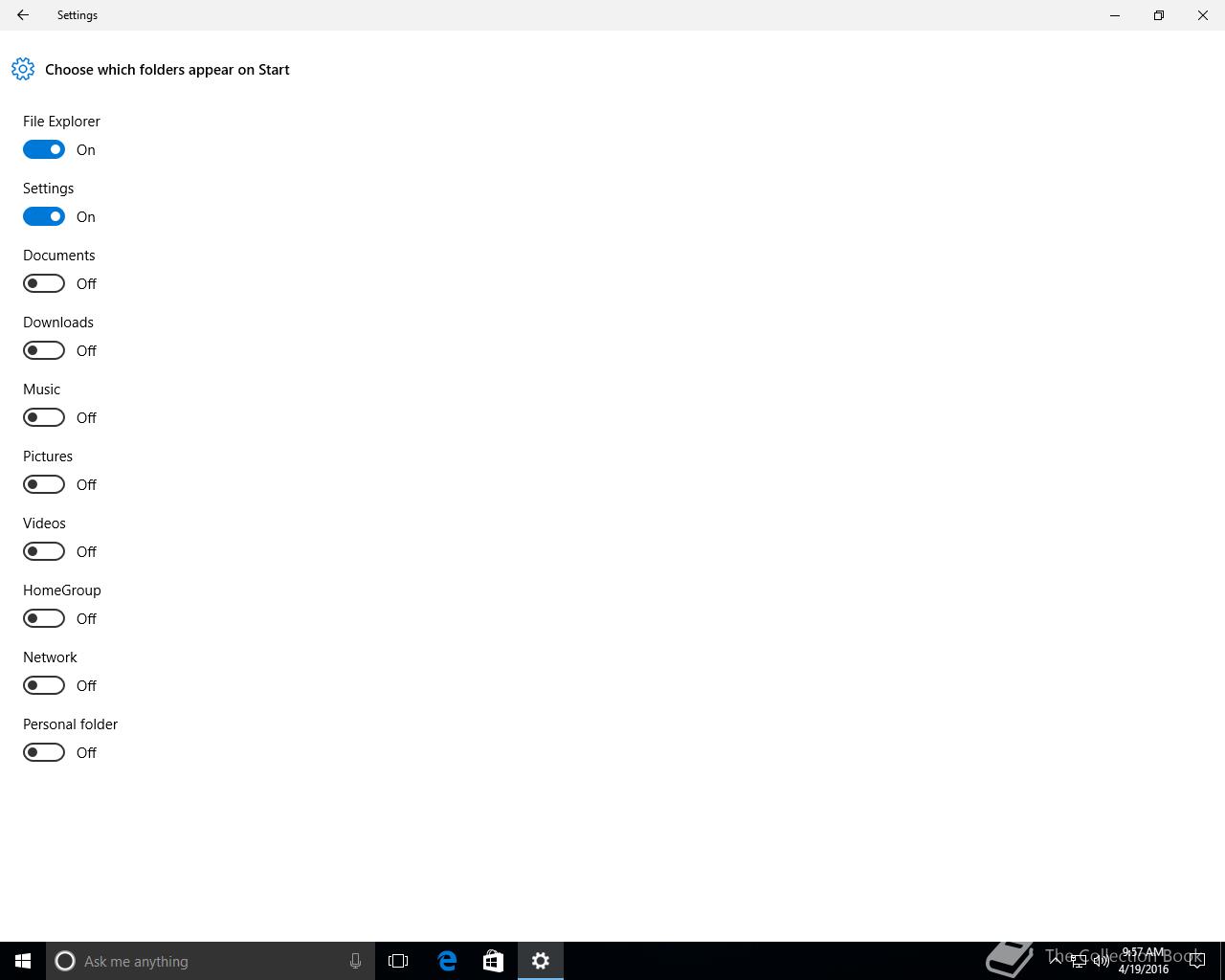Screen dimensions: 1225x980
Task: Enable the Downloads folder toggle
Action: 44,350
